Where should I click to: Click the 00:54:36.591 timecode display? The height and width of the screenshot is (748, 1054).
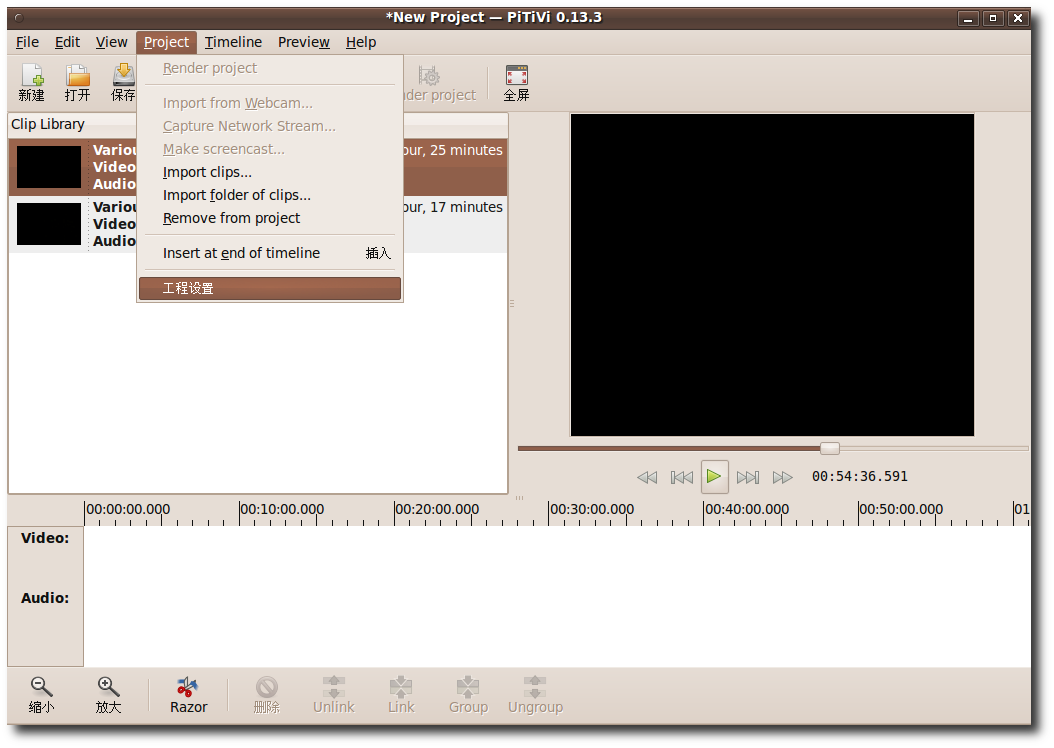coord(859,476)
